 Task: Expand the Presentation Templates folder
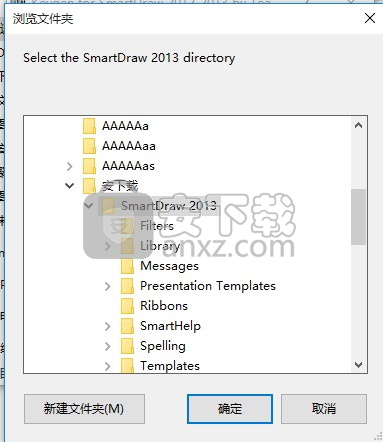coord(108,286)
